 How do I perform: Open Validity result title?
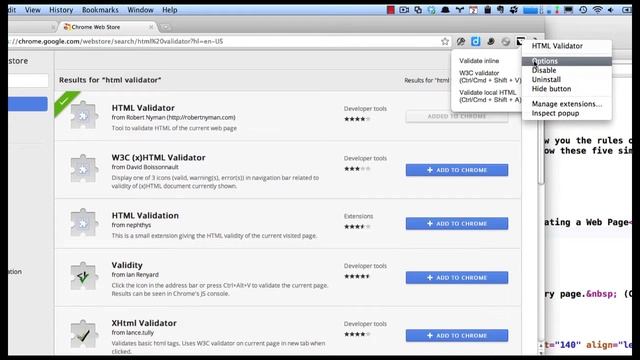(127, 265)
